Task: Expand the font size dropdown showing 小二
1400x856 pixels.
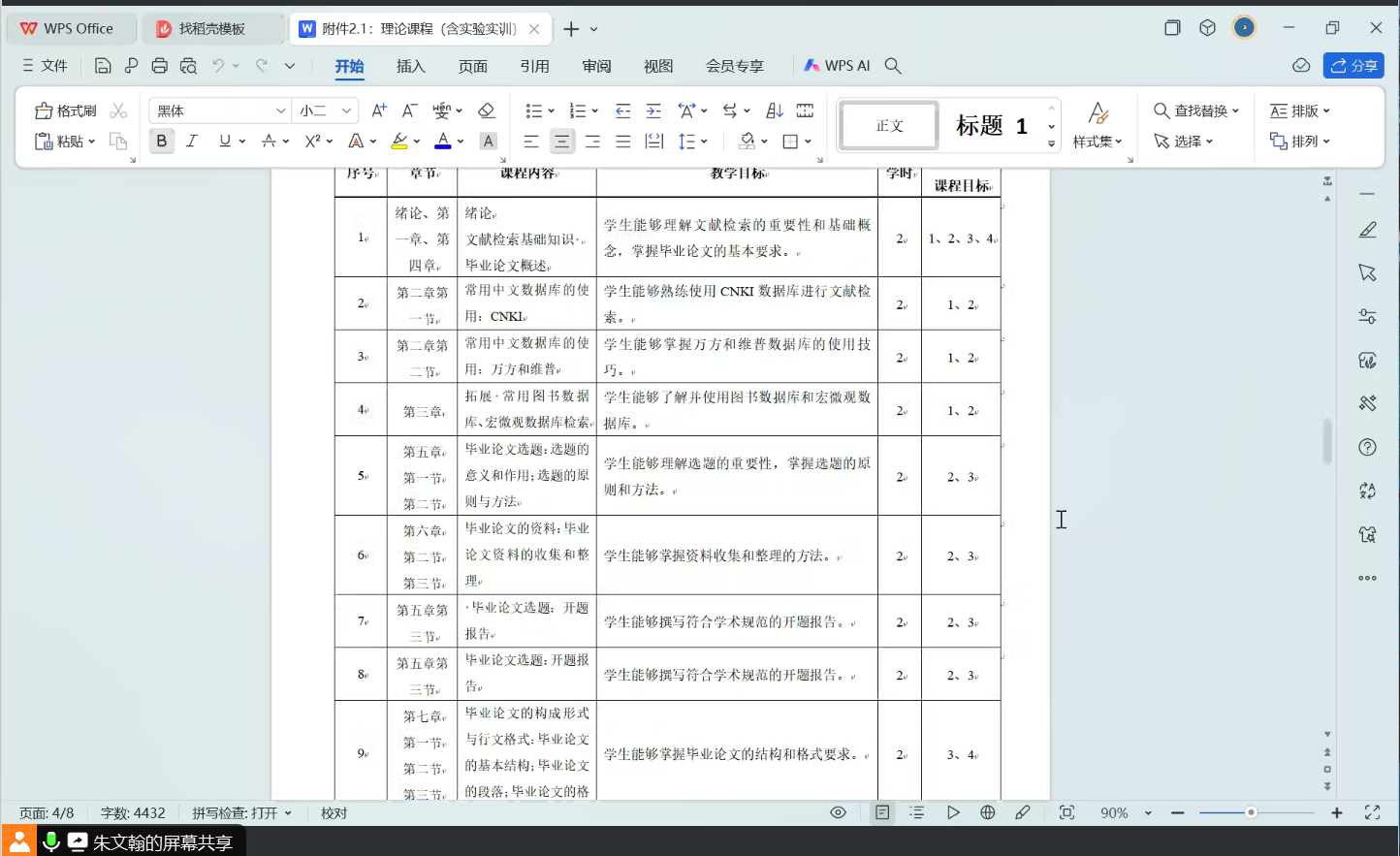Action: pyautogui.click(x=346, y=111)
